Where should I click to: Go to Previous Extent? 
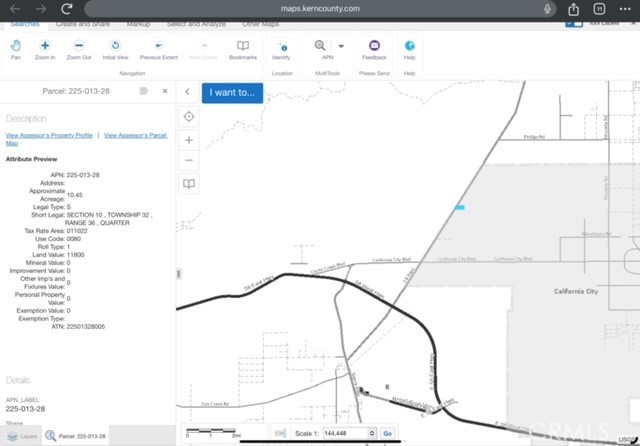pyautogui.click(x=158, y=49)
